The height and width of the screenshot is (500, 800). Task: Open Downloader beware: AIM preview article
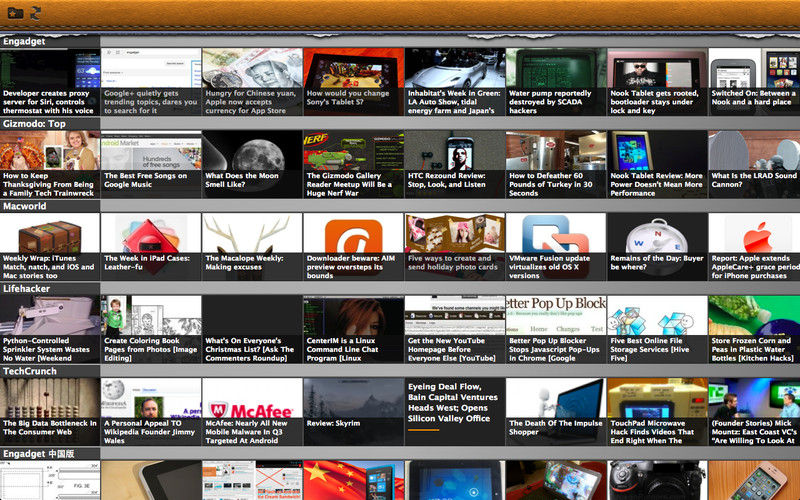coord(354,247)
